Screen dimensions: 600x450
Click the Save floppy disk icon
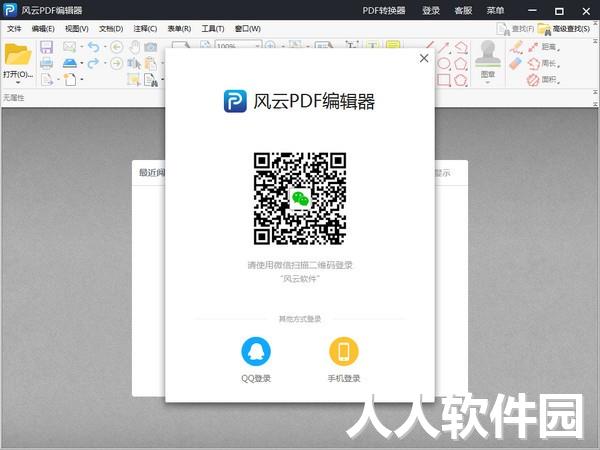46,47
